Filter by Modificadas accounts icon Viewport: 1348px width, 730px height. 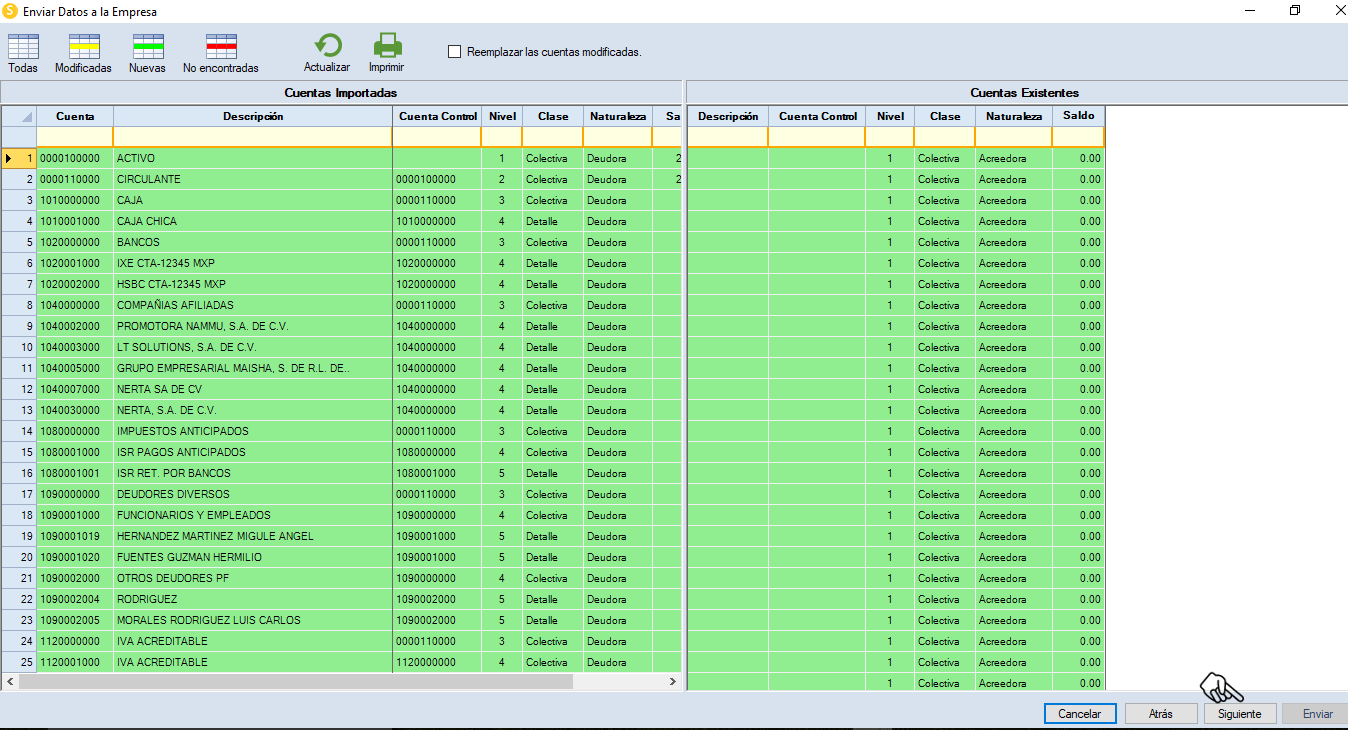pyautogui.click(x=83, y=47)
